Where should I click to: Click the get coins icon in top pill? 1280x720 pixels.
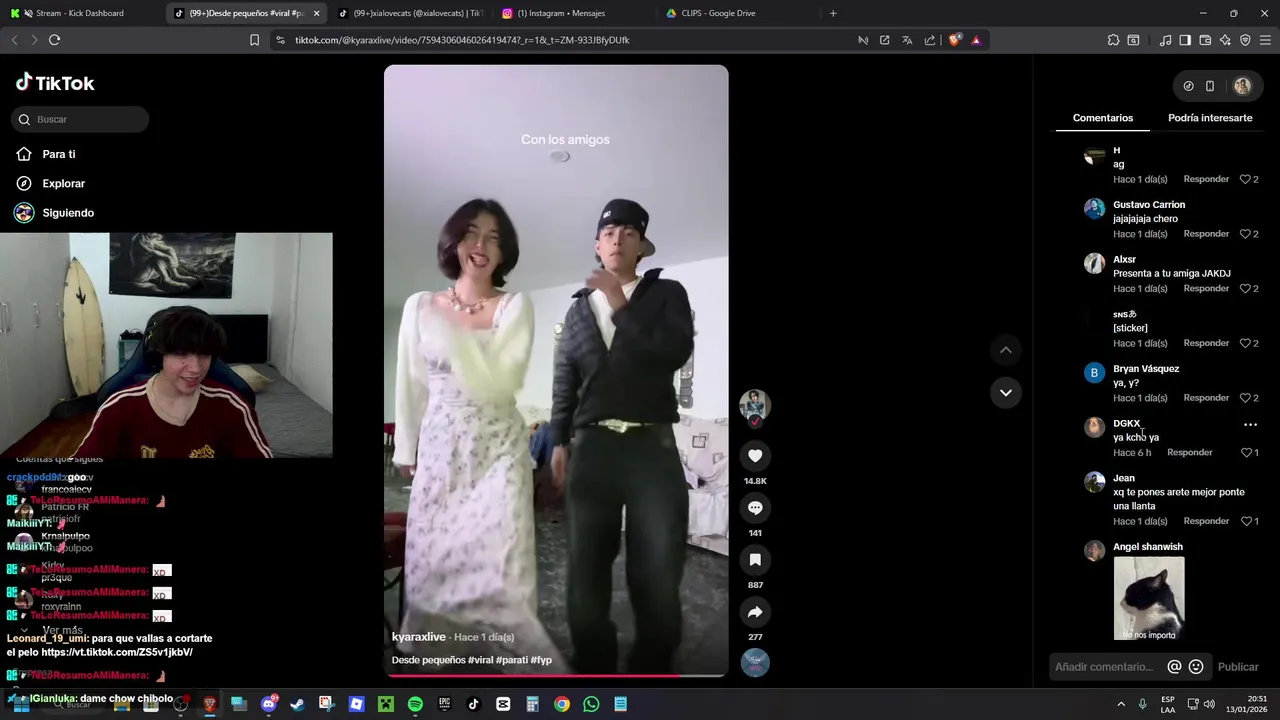point(1188,86)
